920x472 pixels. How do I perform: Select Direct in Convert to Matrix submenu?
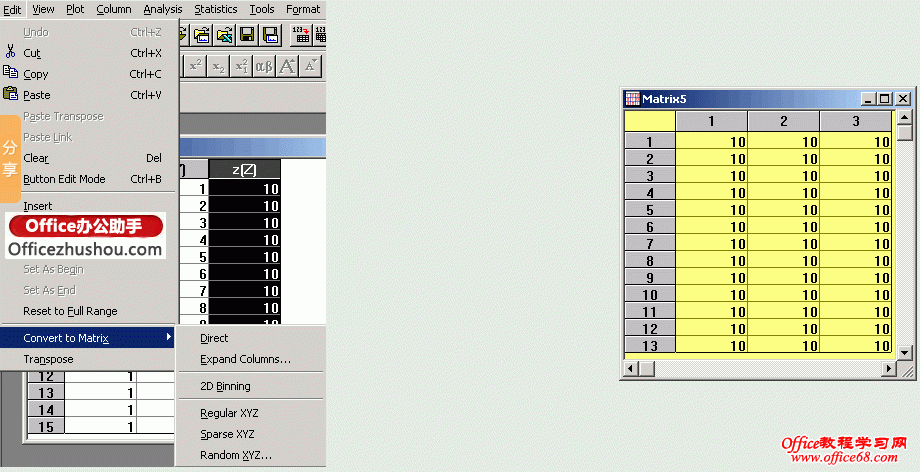click(251, 338)
